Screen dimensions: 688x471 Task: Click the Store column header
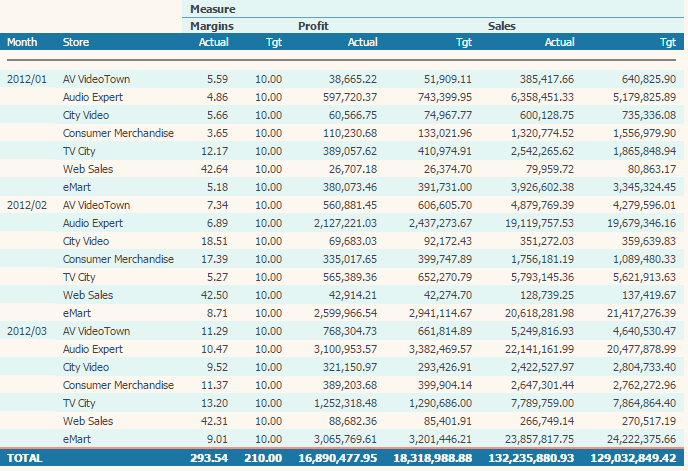[75, 43]
